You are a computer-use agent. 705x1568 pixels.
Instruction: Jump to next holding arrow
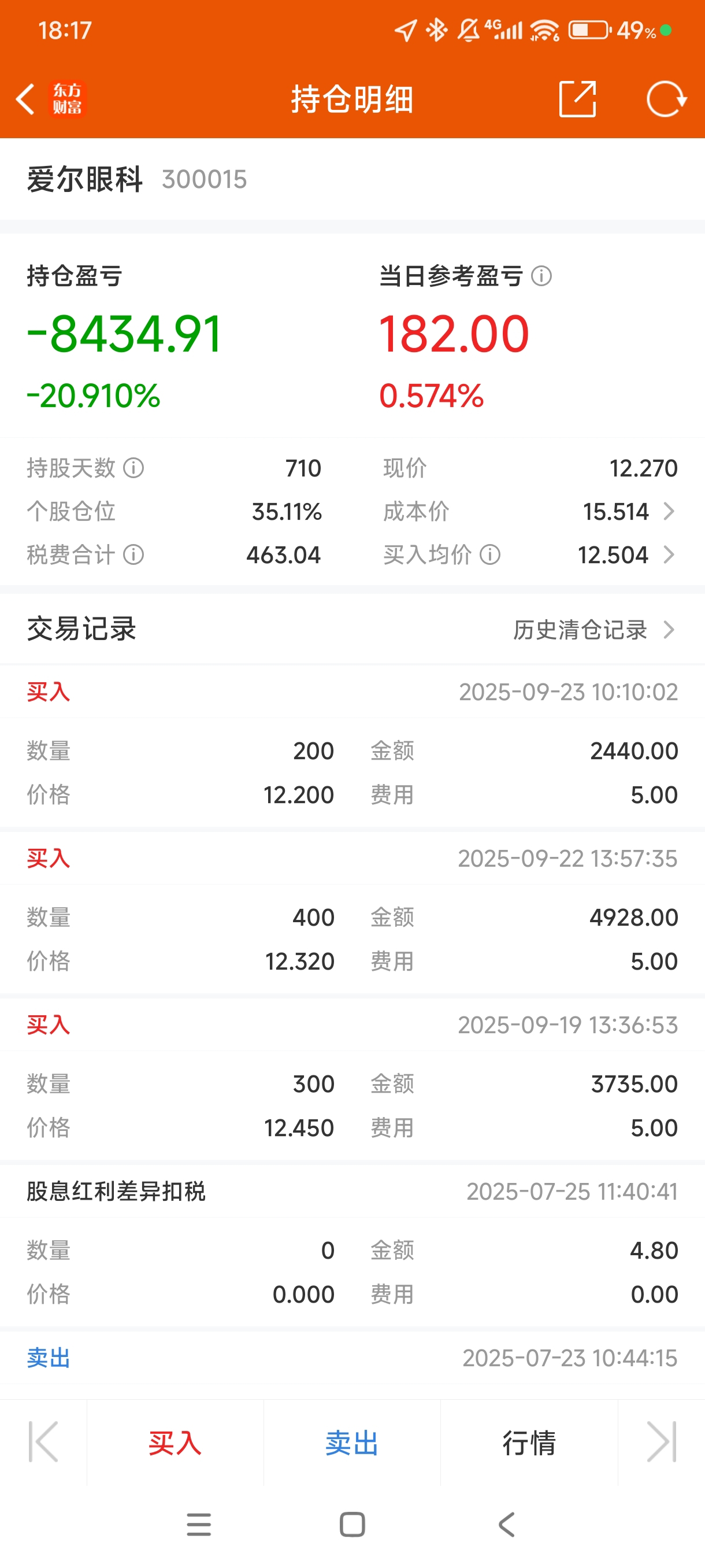(661, 1441)
